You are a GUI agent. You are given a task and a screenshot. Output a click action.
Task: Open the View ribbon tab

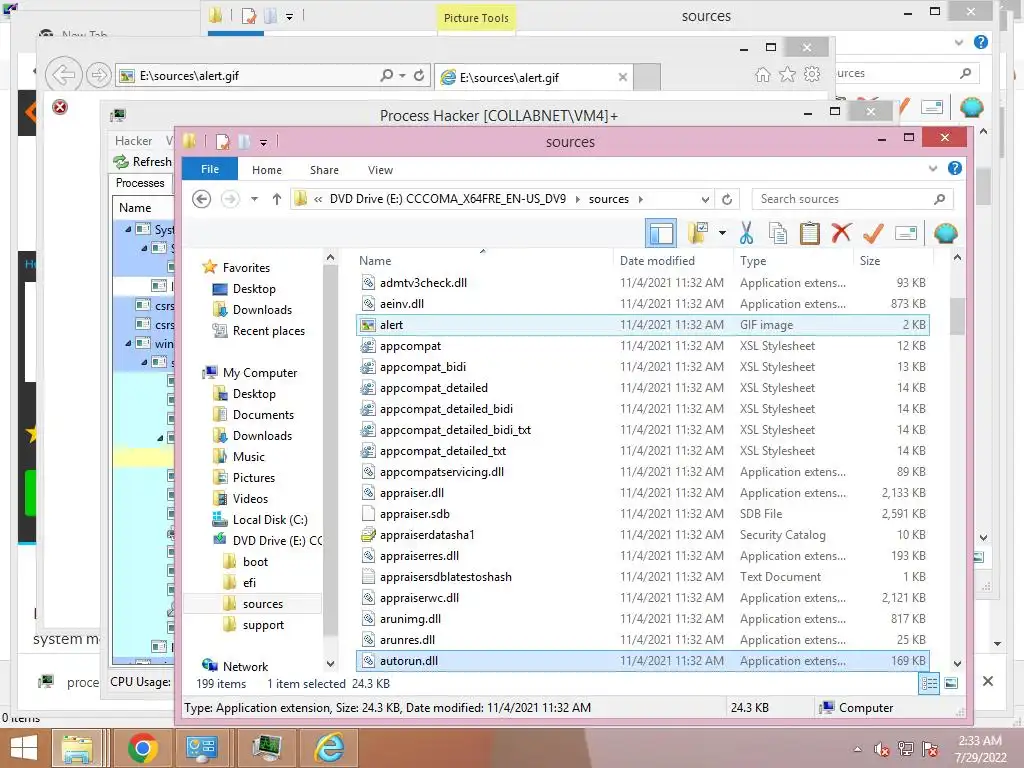[x=380, y=170]
